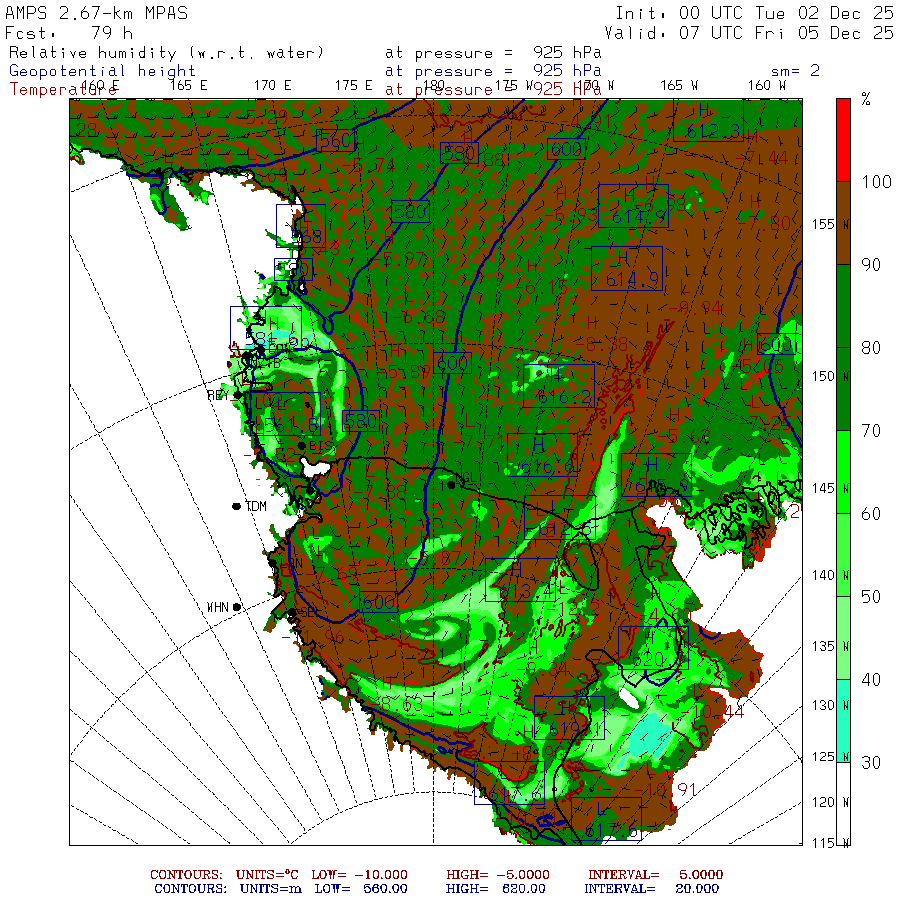The width and height of the screenshot is (900, 900).
Task: Click the boxed H 616.2 high marker
Action: pos(559,386)
